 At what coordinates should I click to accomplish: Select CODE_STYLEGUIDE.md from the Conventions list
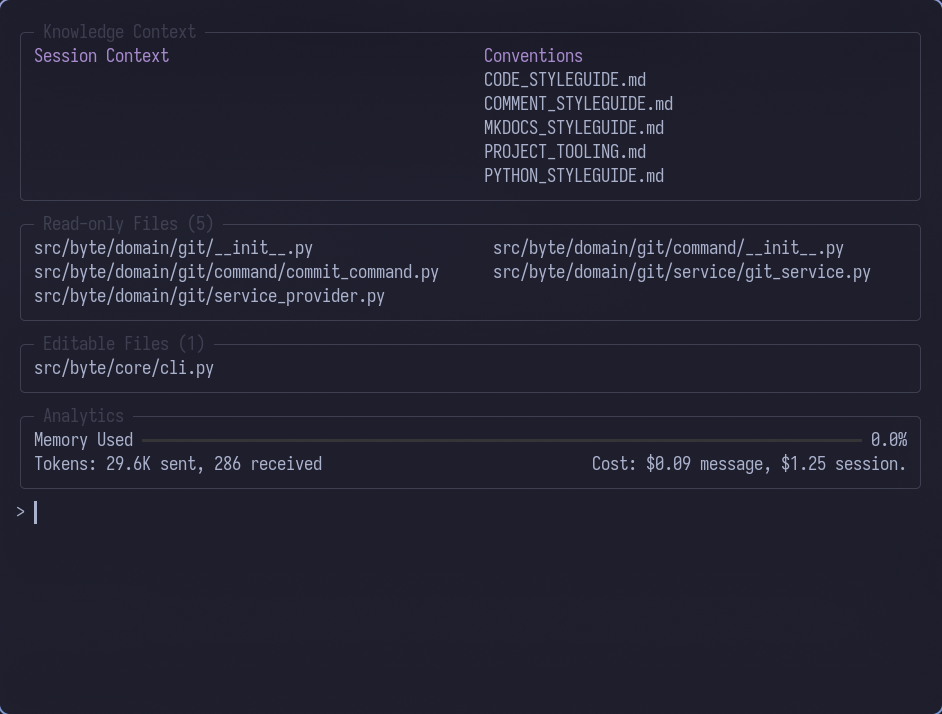coord(565,79)
